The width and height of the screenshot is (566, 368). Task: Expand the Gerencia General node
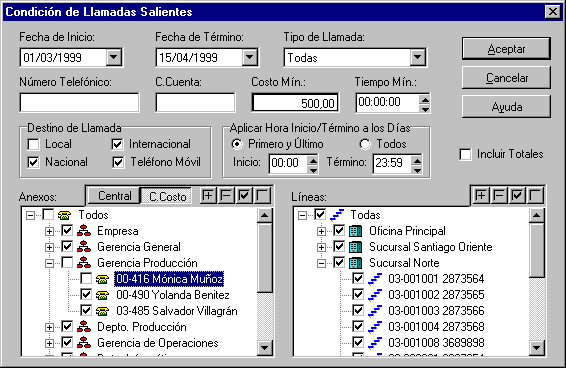[x=49, y=247]
